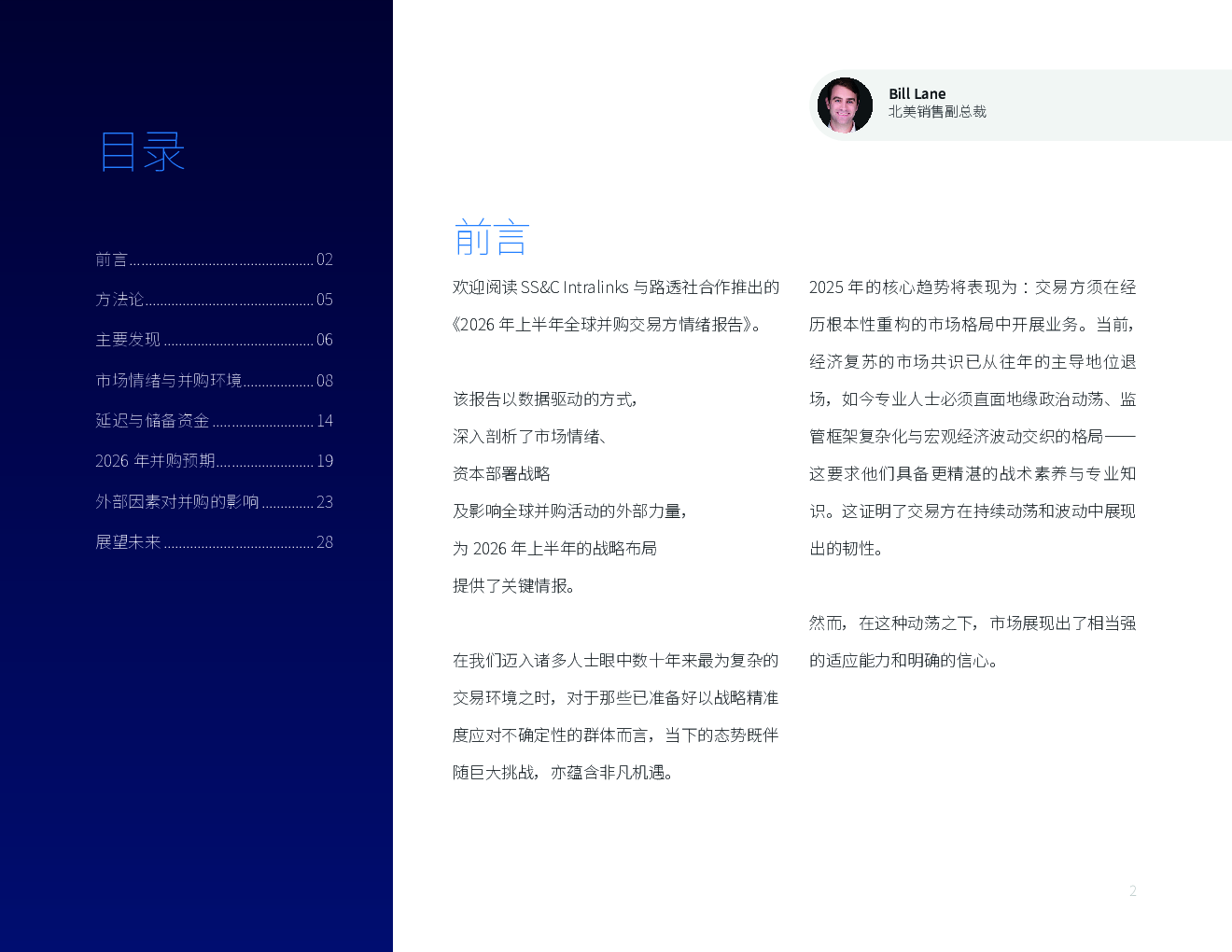The image size is (1232, 952).
Task: Click the paragraph starting with 欢迎阅读 SS&C Intralinks
Action: 615,306
